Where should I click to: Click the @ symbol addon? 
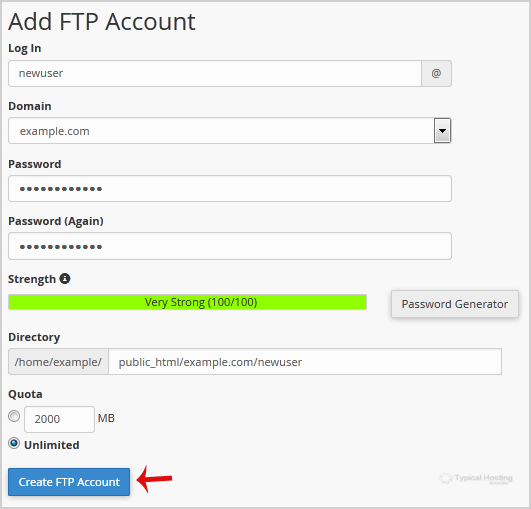(436, 73)
